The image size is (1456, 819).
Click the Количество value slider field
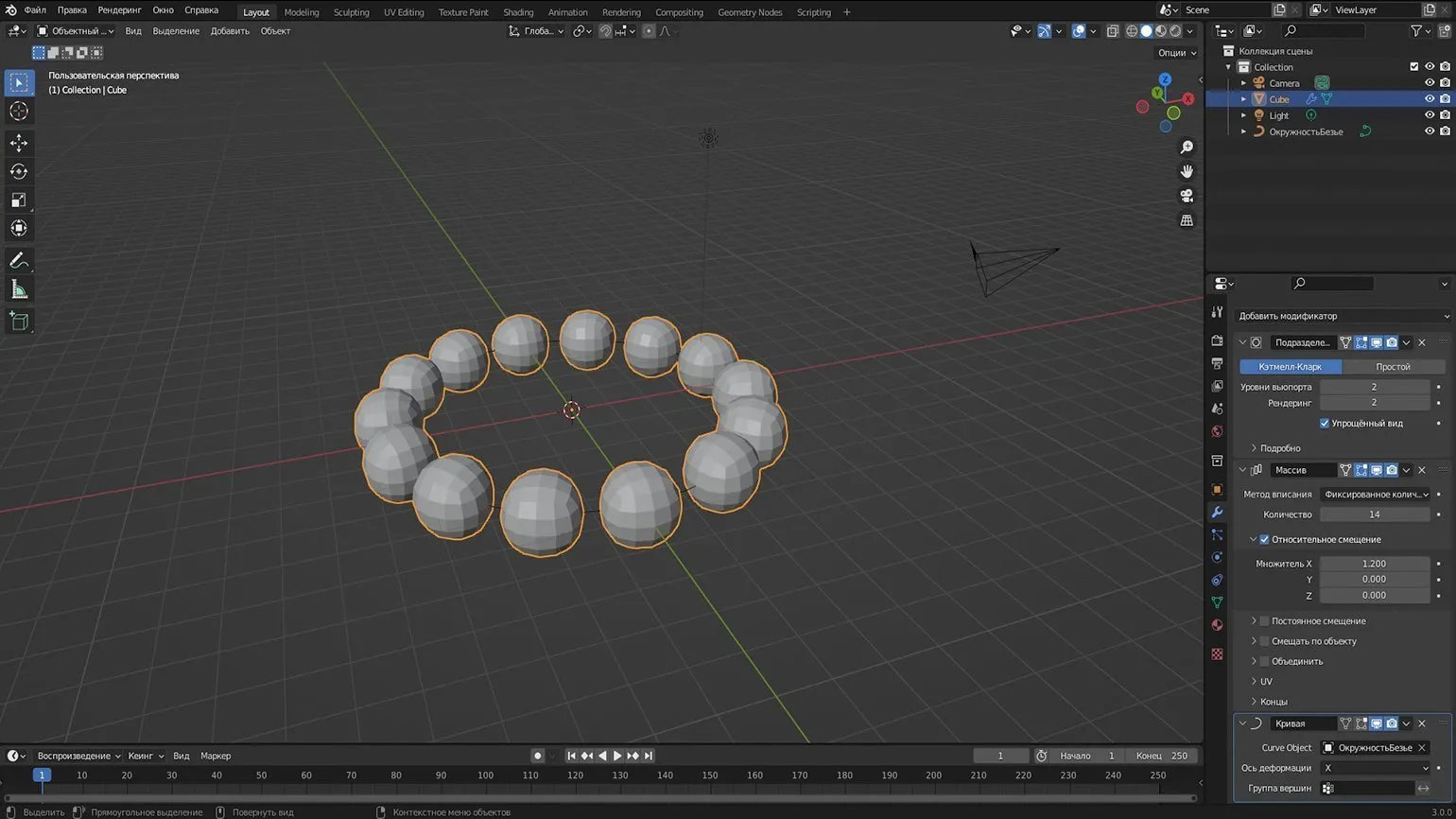coord(1374,514)
